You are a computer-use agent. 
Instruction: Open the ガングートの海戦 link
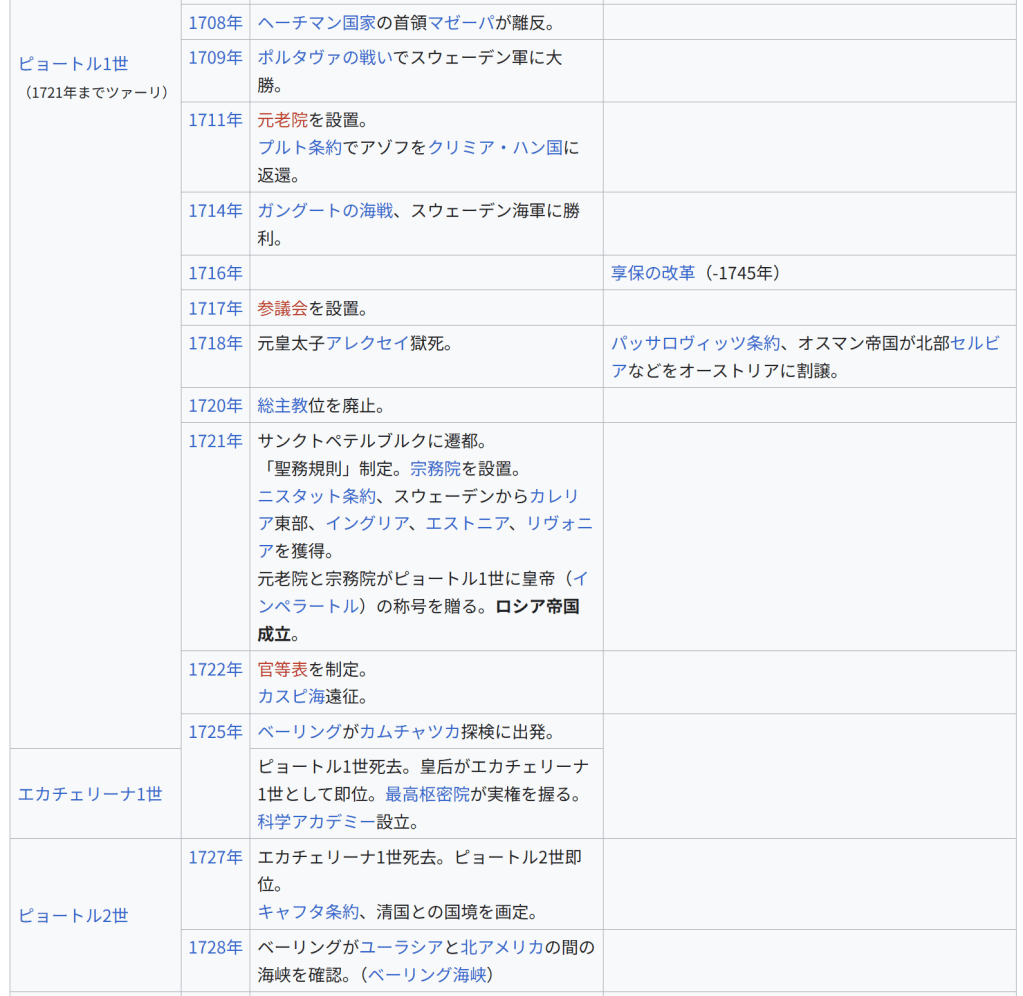(325, 210)
